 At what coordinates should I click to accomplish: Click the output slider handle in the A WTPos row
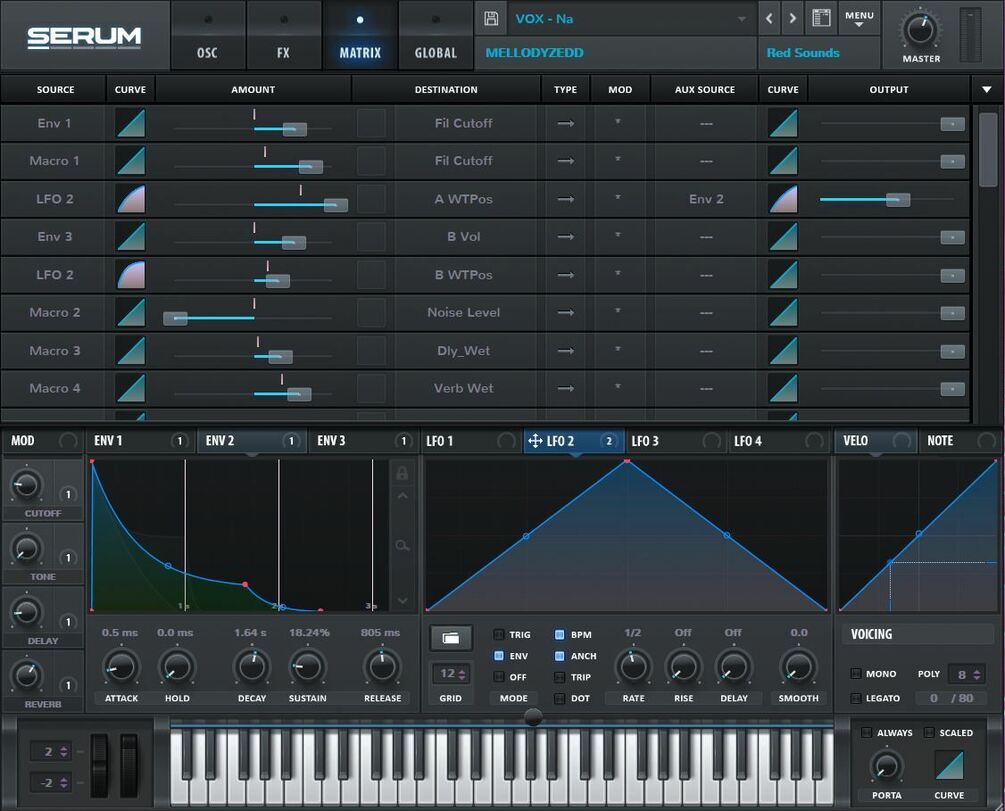point(898,200)
